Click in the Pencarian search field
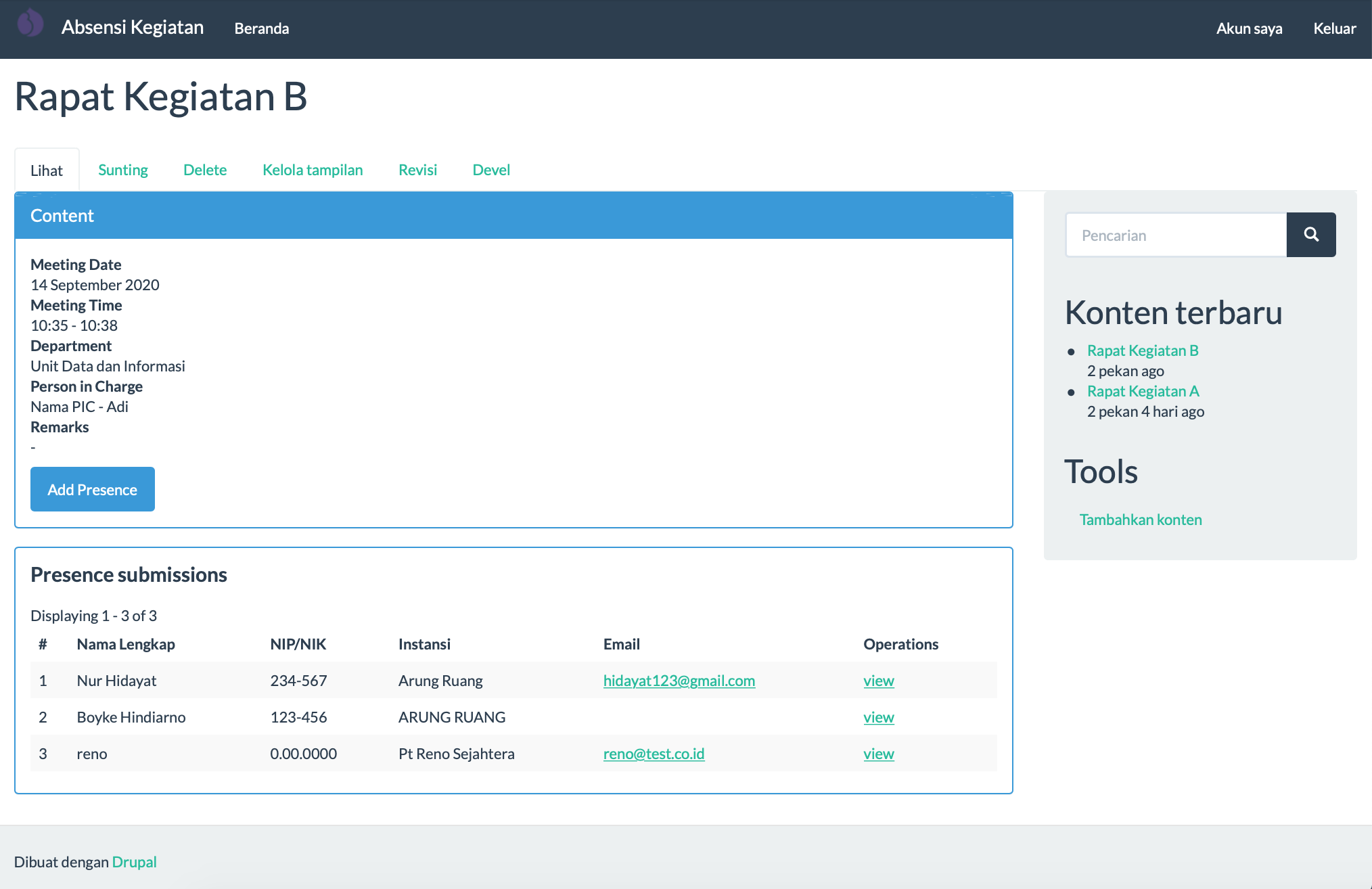Screen dimensions: 1372x889 [1176, 235]
